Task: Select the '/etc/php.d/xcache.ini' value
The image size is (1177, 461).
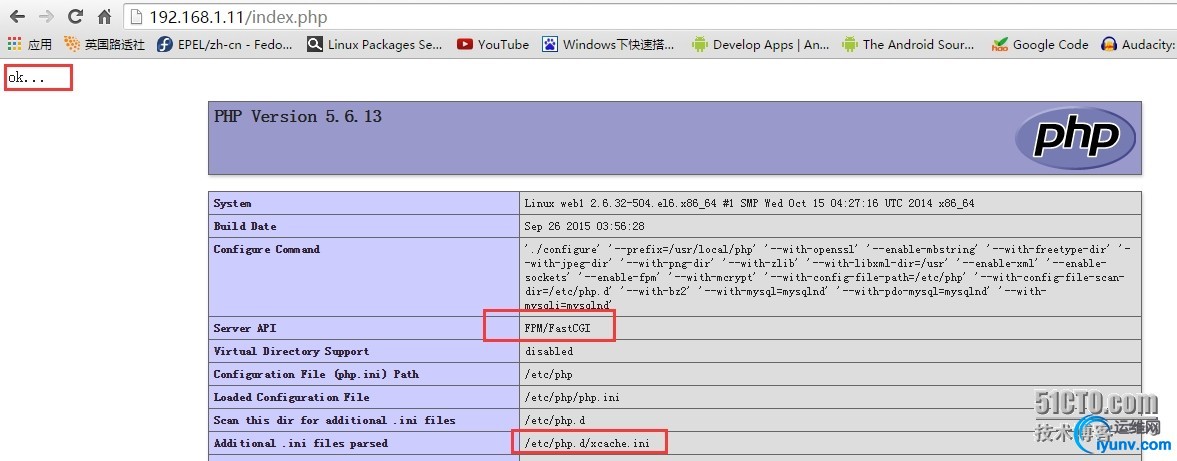Action: (585, 443)
